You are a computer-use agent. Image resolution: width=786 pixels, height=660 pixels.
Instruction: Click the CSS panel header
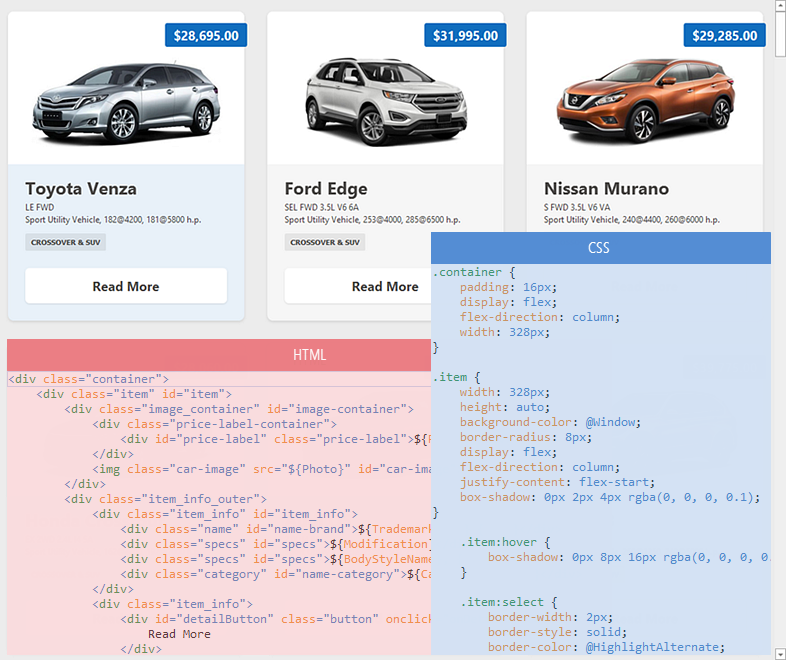[601, 248]
